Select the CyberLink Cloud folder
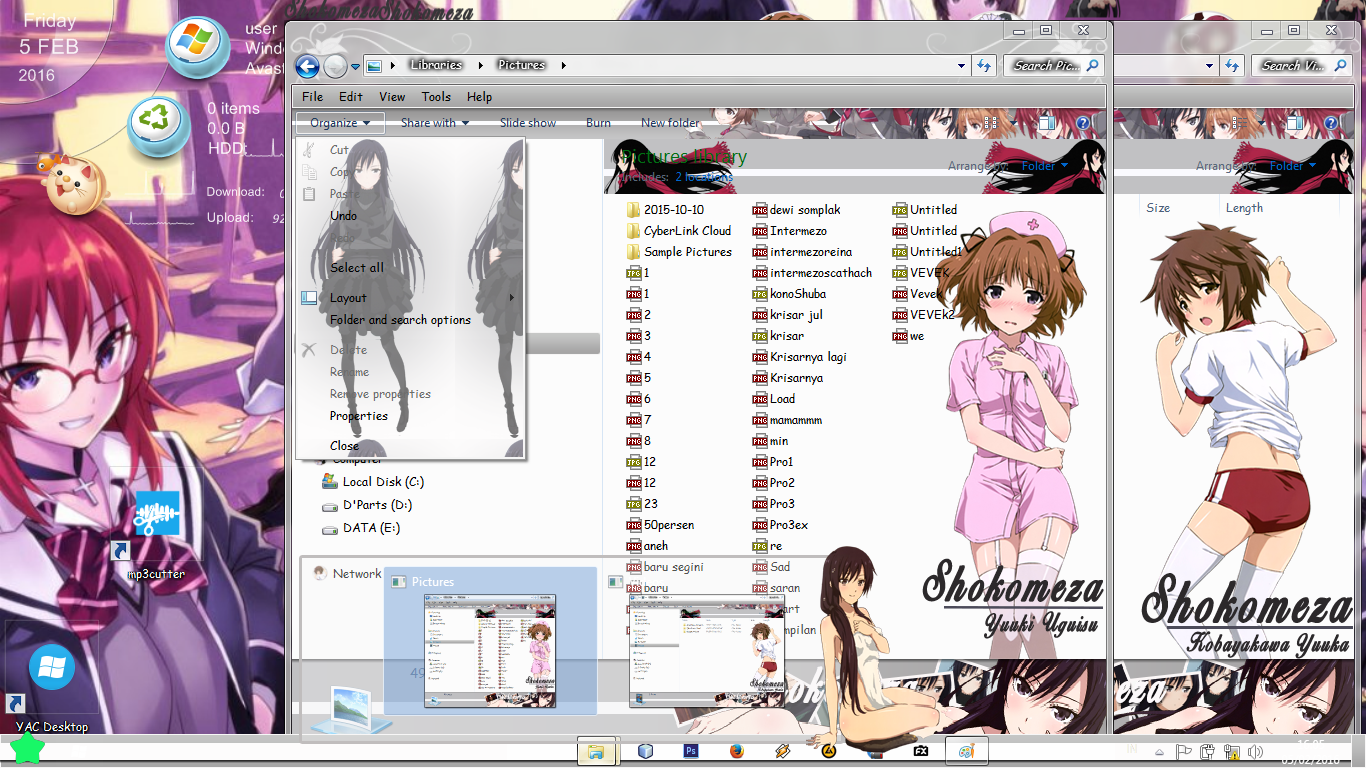The width and height of the screenshot is (1366, 768). click(678, 231)
